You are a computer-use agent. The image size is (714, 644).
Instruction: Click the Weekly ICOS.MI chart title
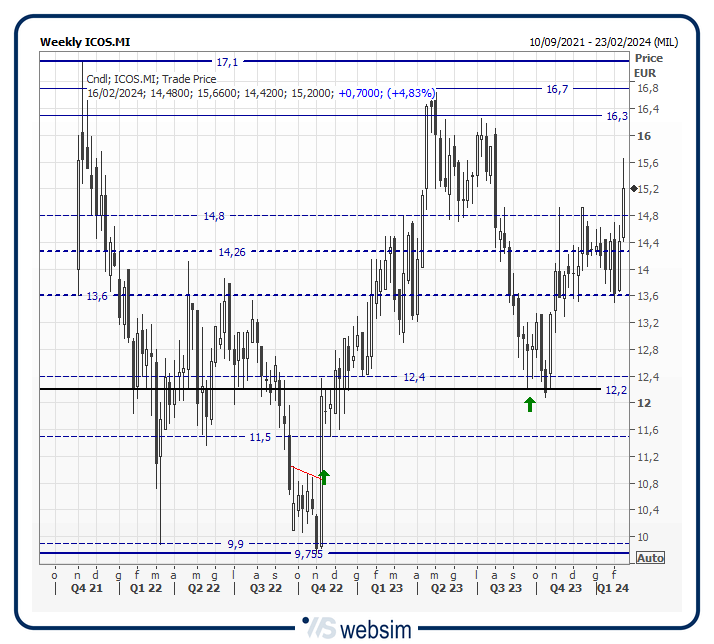85,42
